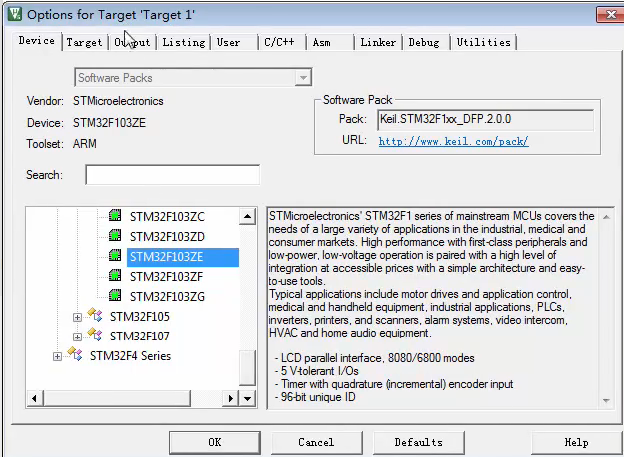Confirm with the OK button
Viewport: 624px width, 457px height.
point(215,442)
